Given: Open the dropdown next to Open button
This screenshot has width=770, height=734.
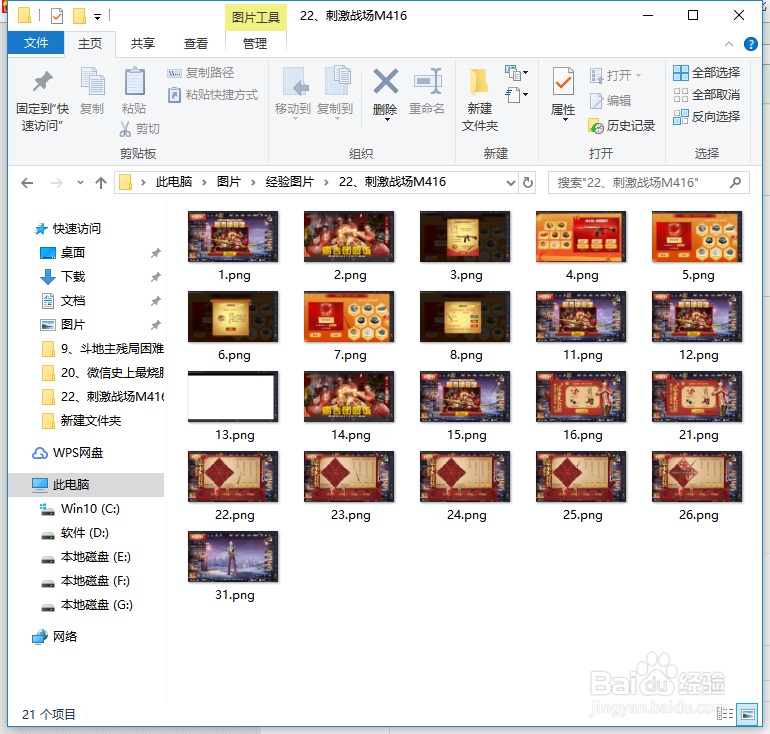Looking at the screenshot, I should (x=638, y=76).
